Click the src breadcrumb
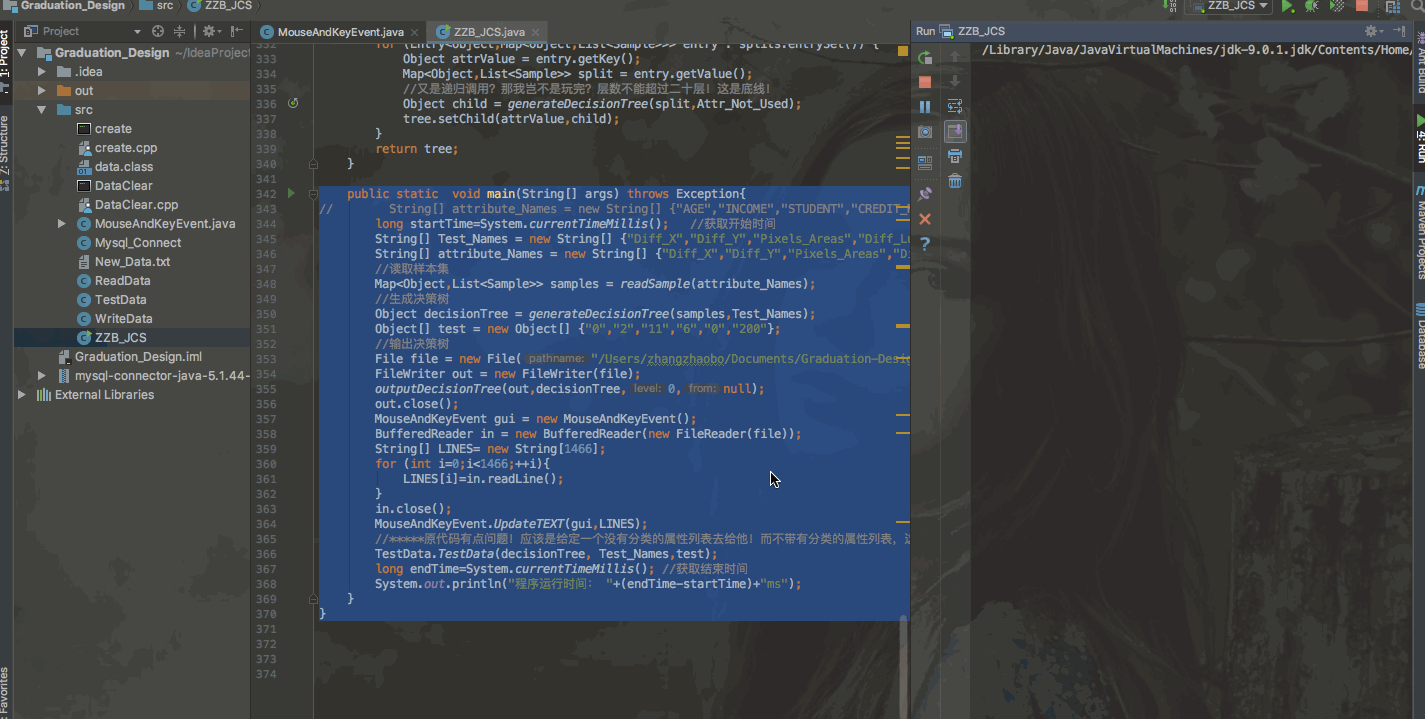 (158, 6)
